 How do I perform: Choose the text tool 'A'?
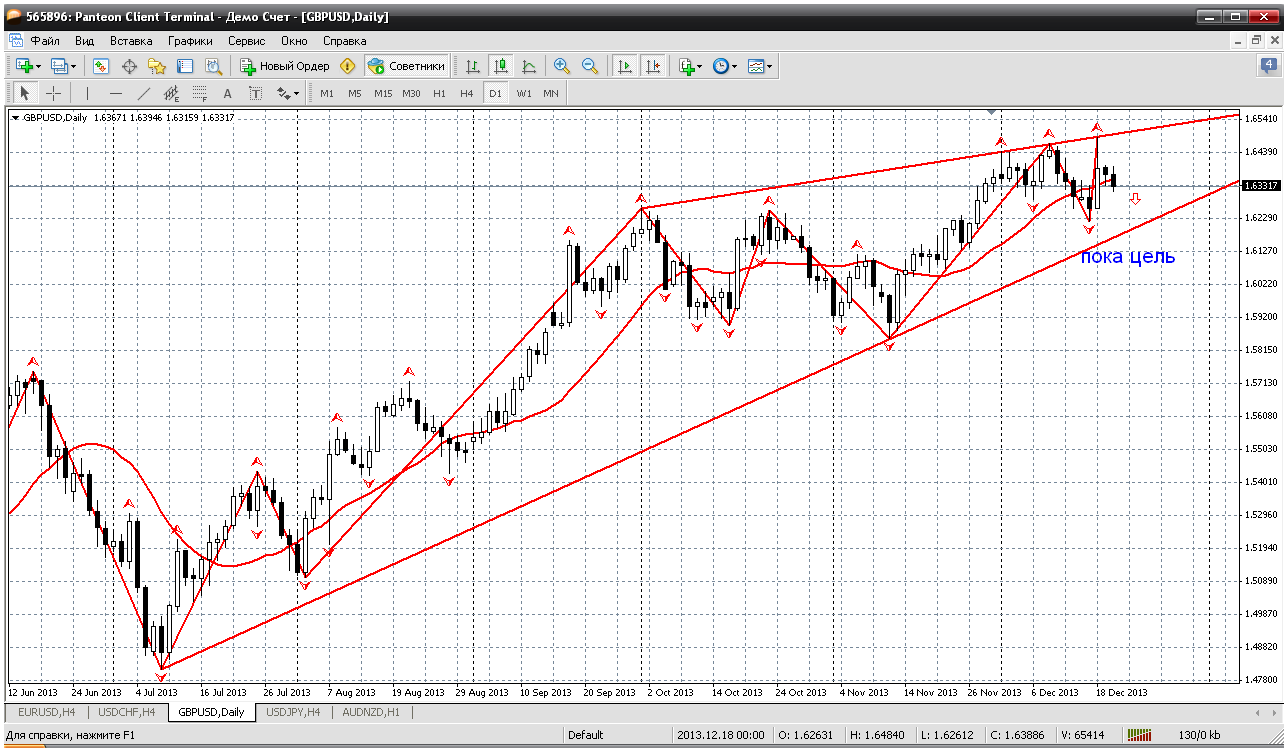[x=227, y=93]
